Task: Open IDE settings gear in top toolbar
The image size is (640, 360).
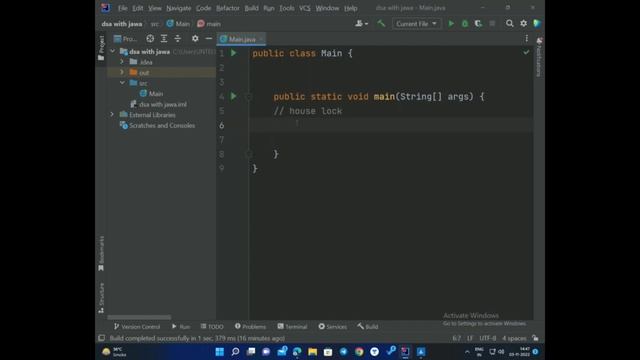Action: point(523,24)
